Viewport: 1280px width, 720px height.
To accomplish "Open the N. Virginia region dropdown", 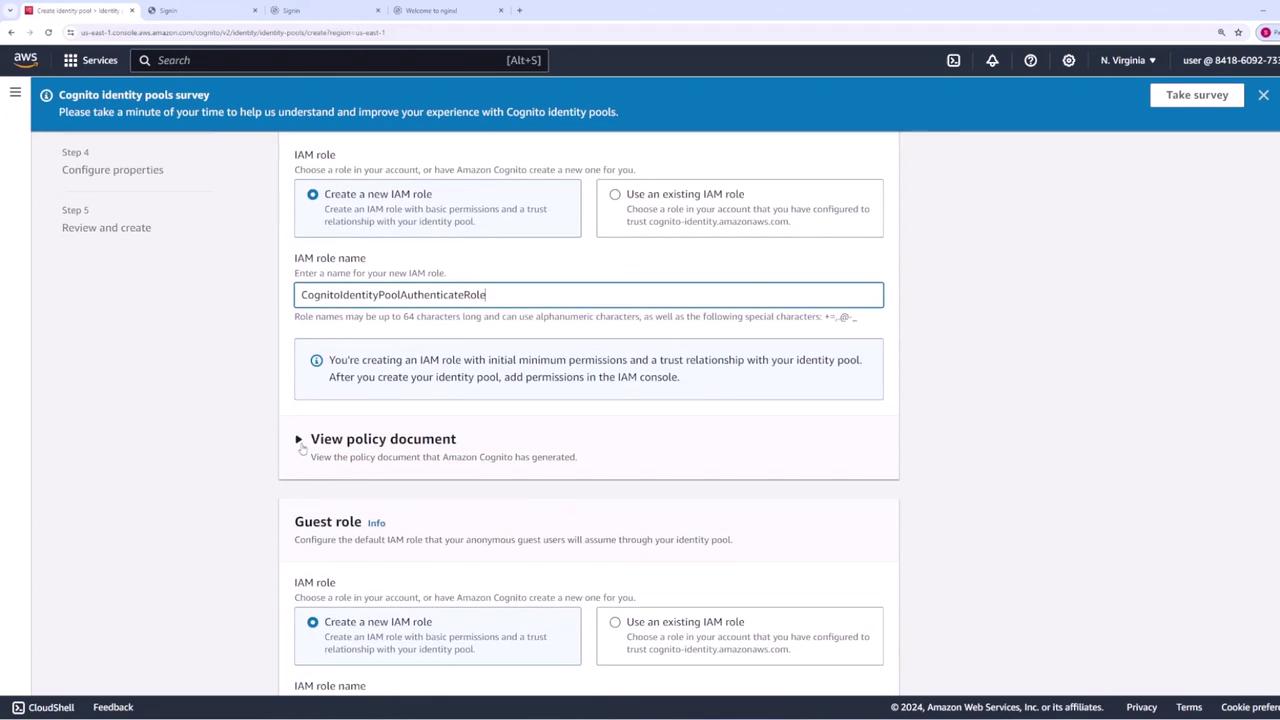I will (x=1128, y=60).
